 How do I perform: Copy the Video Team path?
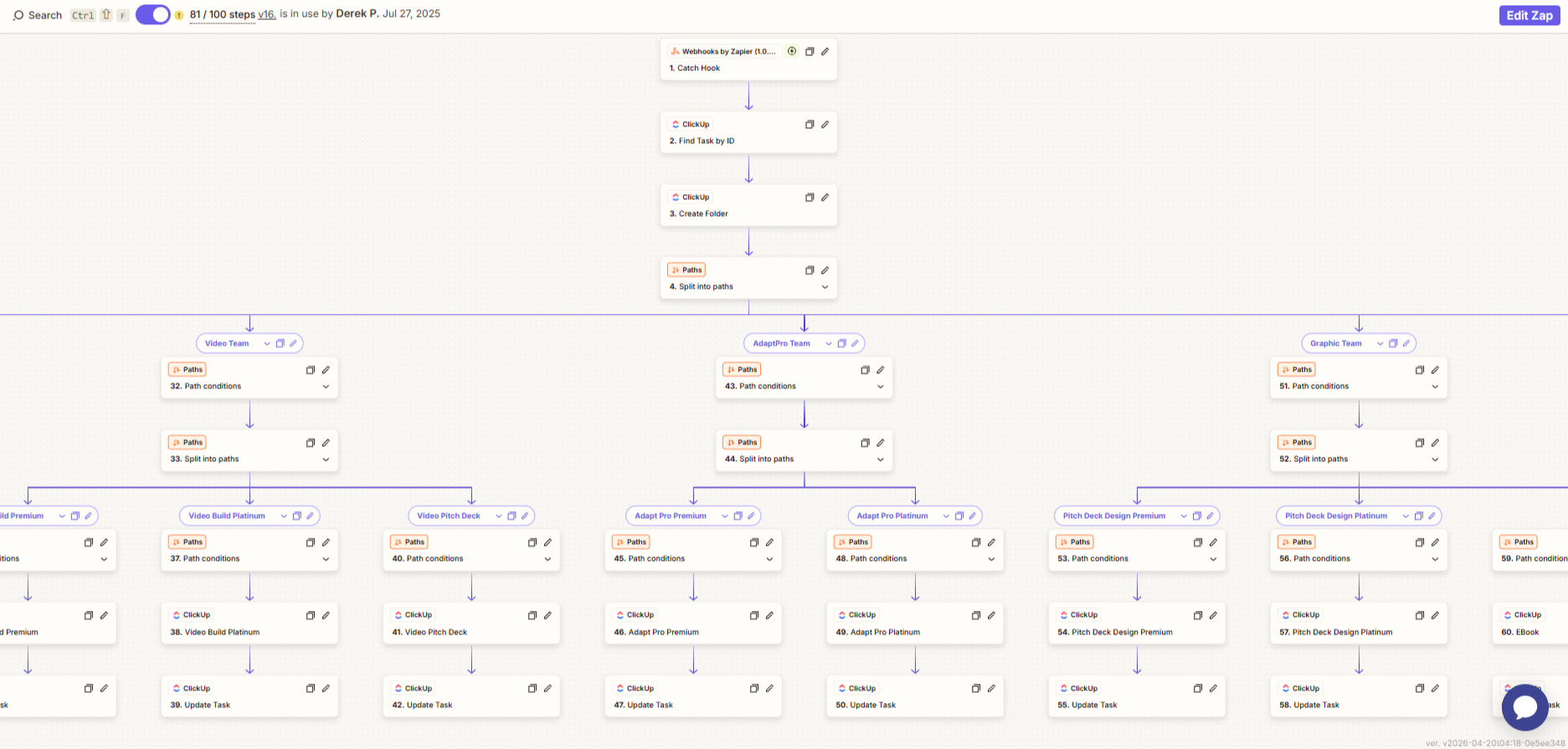click(280, 343)
